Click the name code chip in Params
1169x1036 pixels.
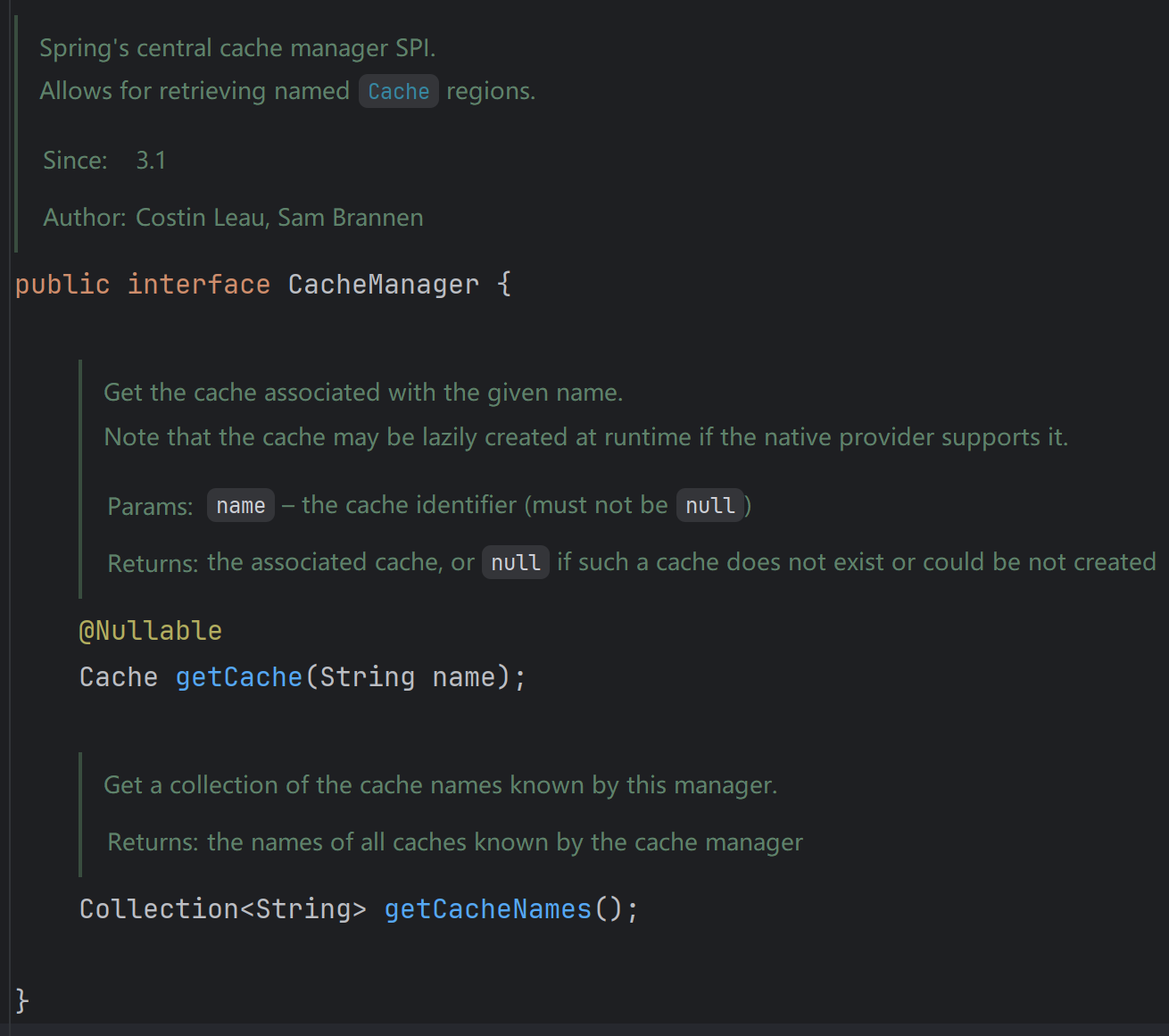240,506
